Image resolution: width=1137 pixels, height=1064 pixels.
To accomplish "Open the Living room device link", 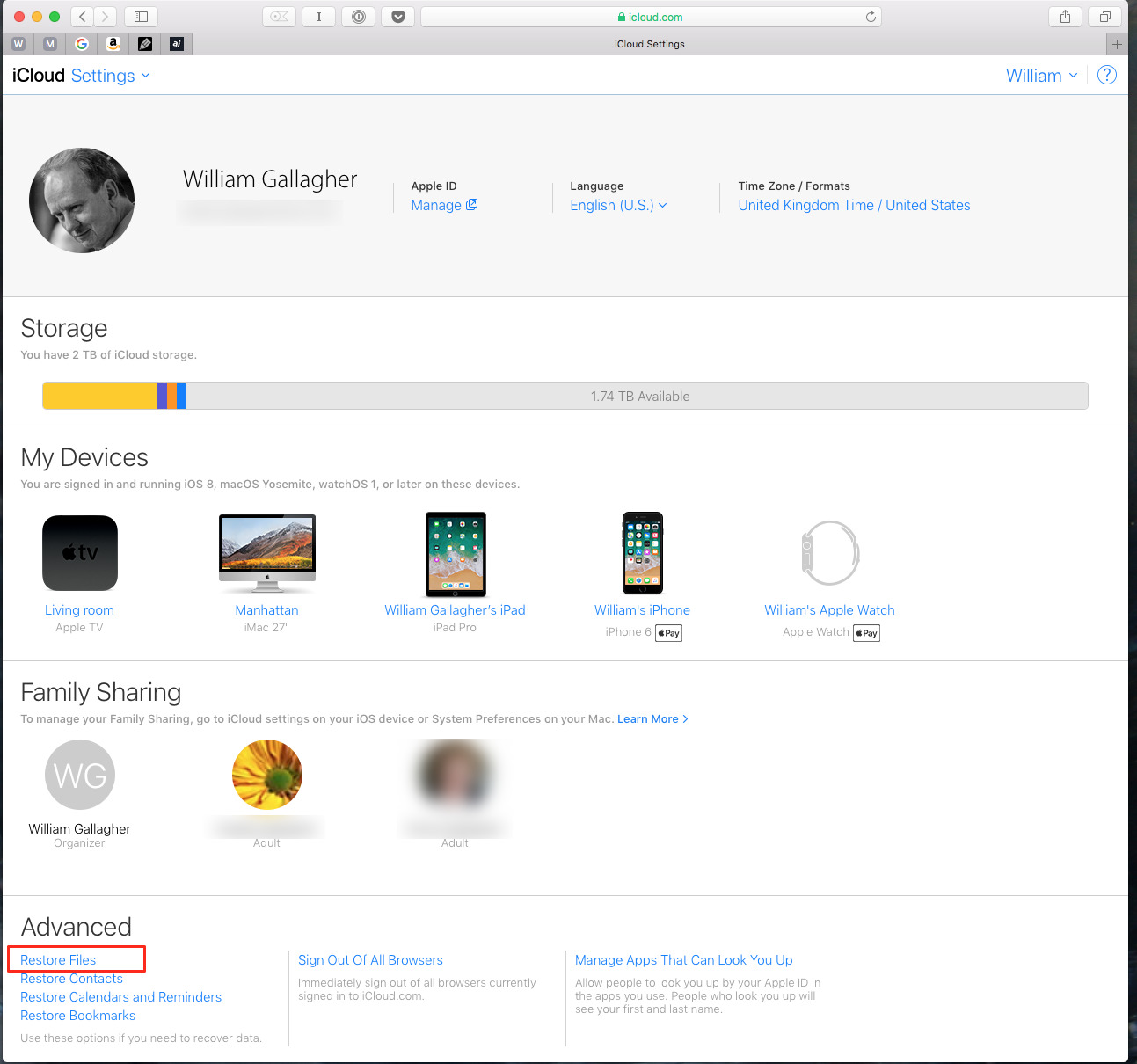I will 79,610.
